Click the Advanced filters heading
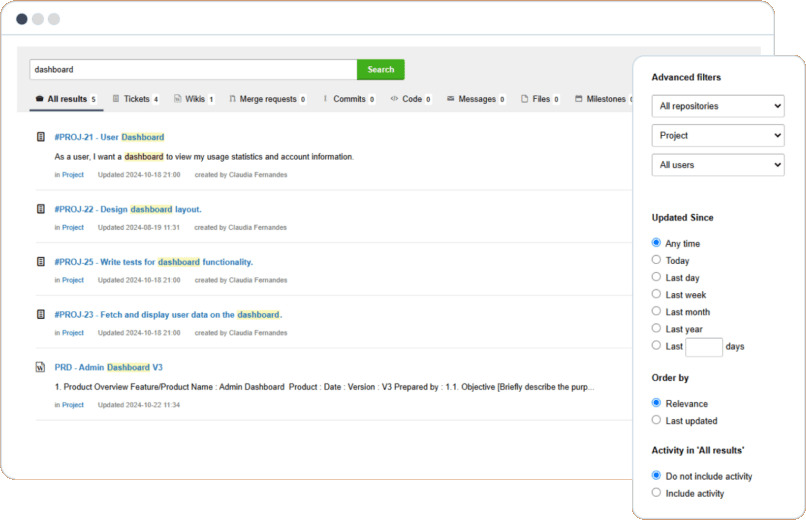Viewport: 806px width, 520px height. point(686,77)
